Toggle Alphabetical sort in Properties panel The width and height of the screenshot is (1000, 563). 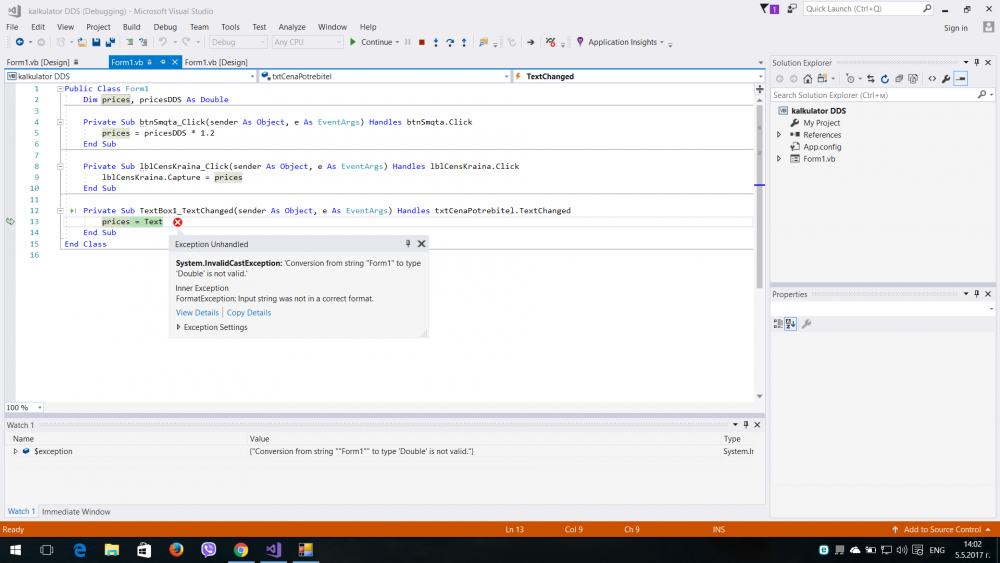coord(791,324)
